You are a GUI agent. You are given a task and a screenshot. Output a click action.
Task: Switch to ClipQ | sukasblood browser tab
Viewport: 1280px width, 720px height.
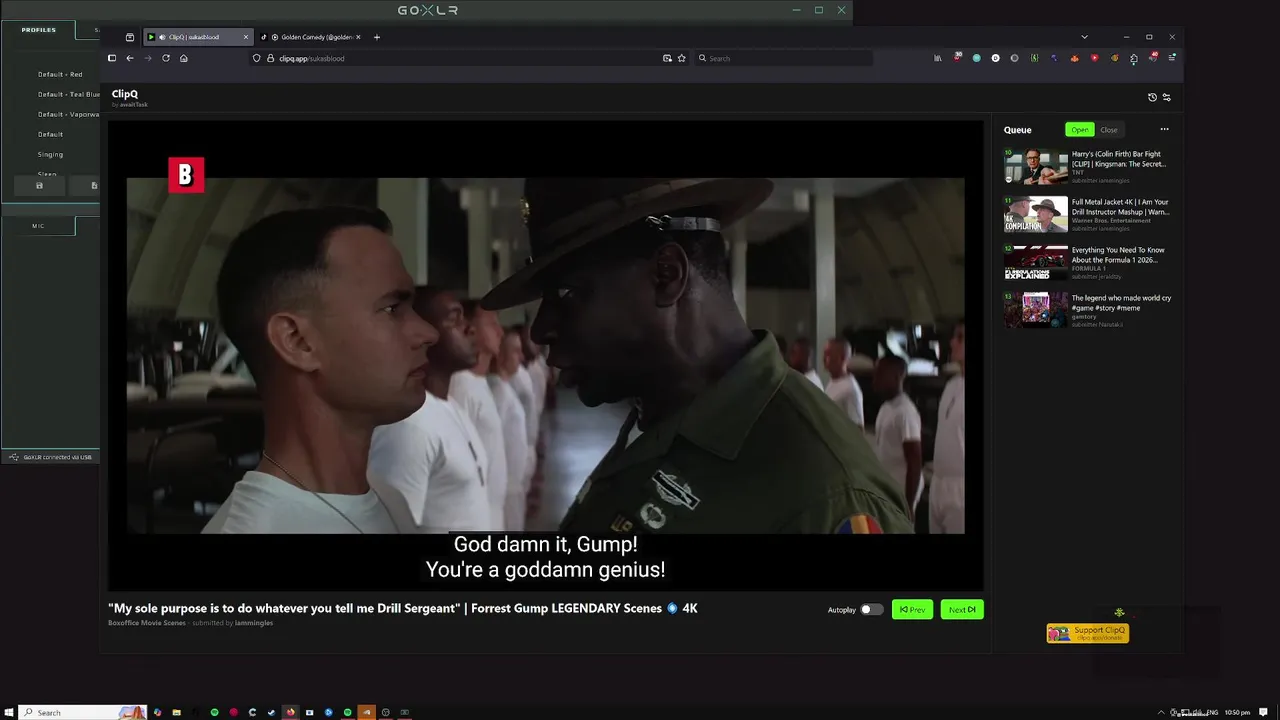(x=196, y=37)
